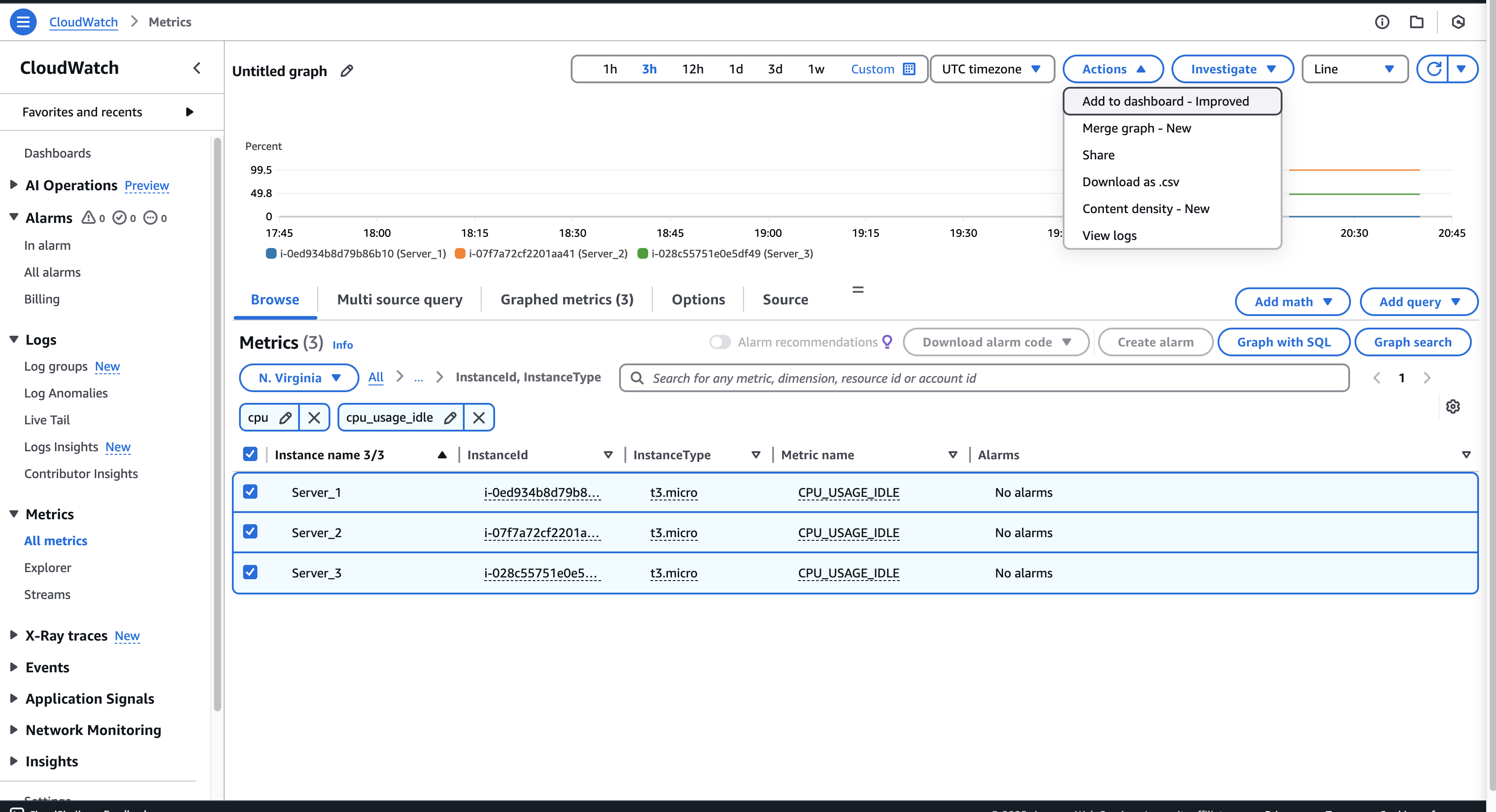1496x812 pixels.
Task: Go to previous metrics page arrow
Action: 1376,378
